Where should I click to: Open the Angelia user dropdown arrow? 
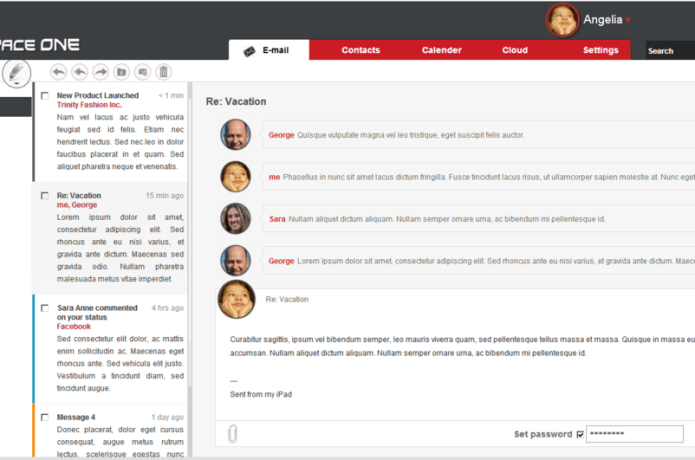click(x=628, y=20)
